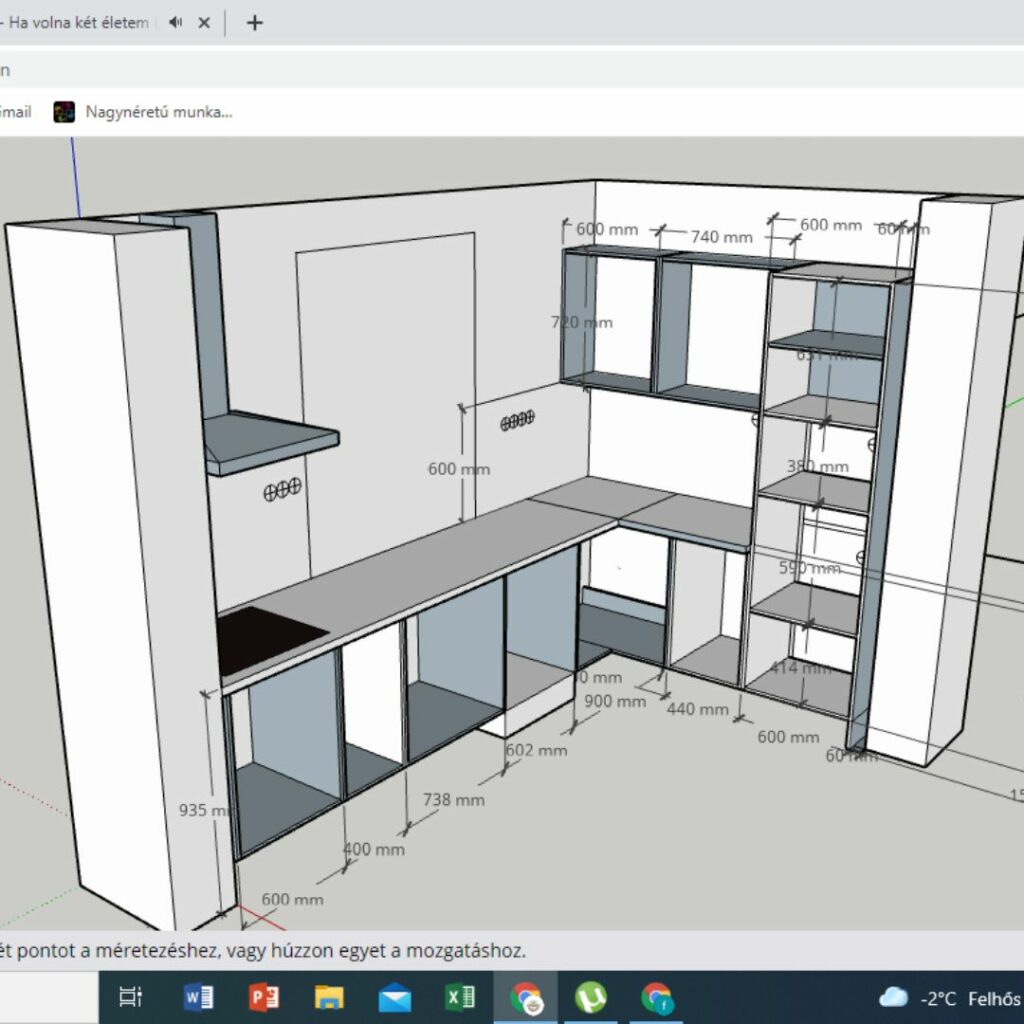Open the 'Nagynéretű munka...' bookmark
The width and height of the screenshot is (1024, 1024).
tap(143, 112)
